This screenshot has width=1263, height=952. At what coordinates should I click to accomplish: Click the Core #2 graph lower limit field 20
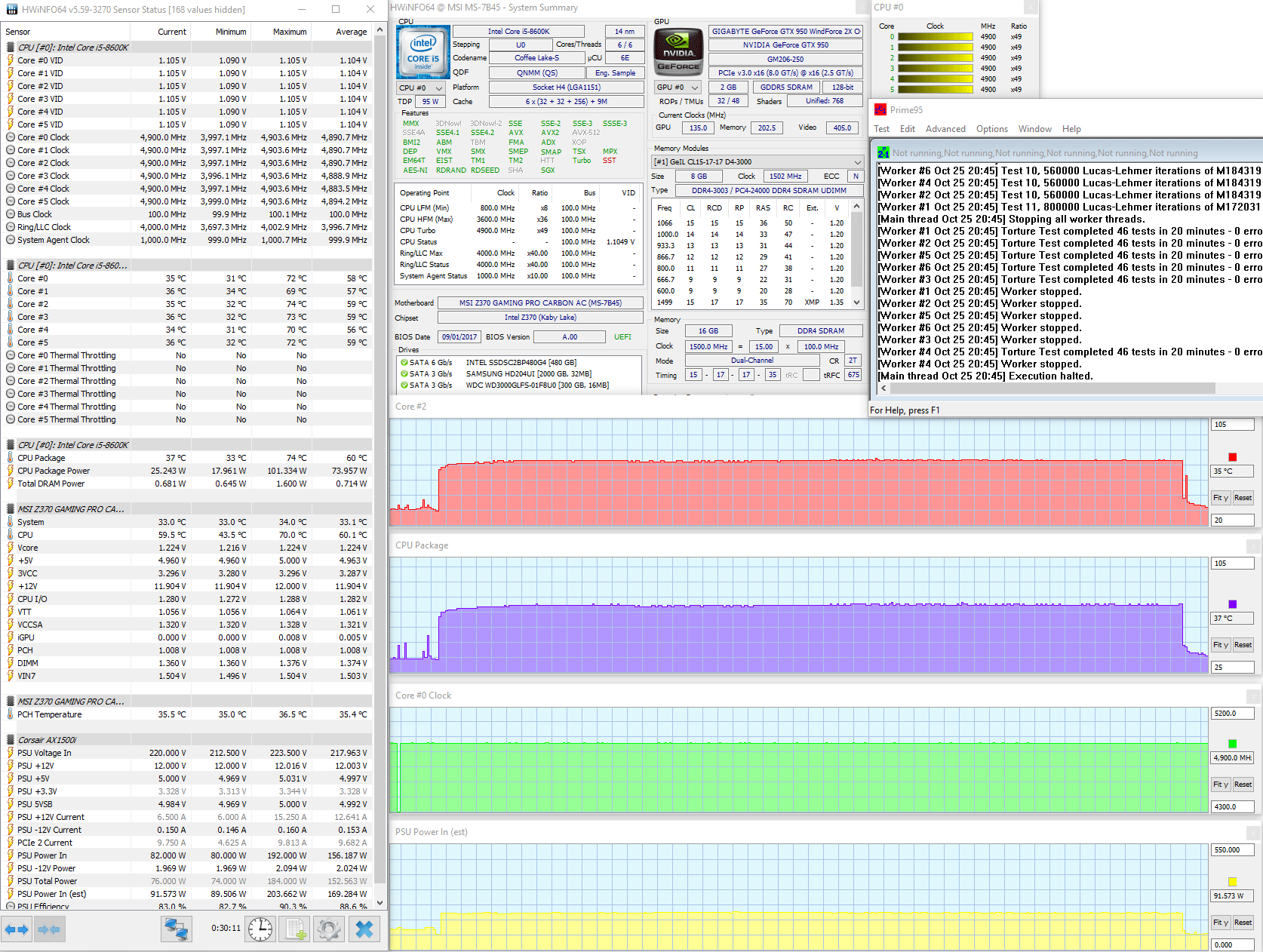pos(1232,521)
